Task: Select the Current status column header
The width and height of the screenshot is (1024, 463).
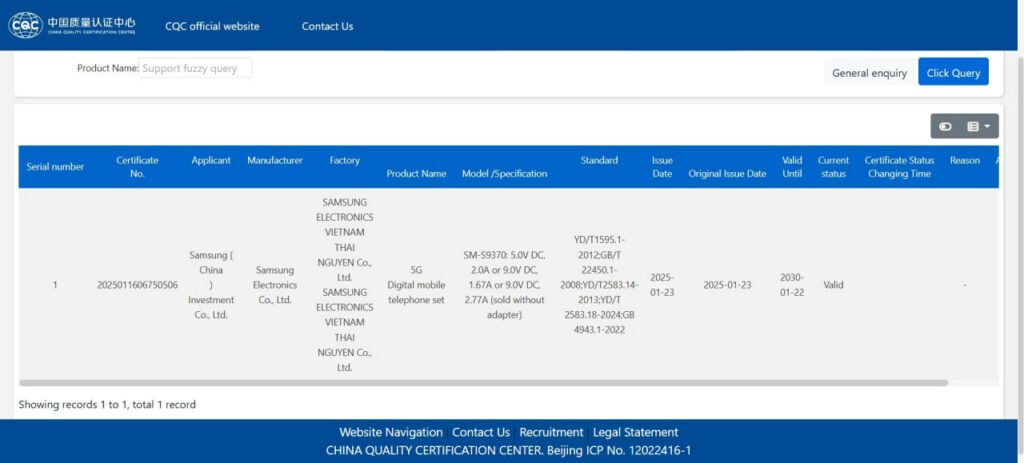Action: click(x=833, y=167)
